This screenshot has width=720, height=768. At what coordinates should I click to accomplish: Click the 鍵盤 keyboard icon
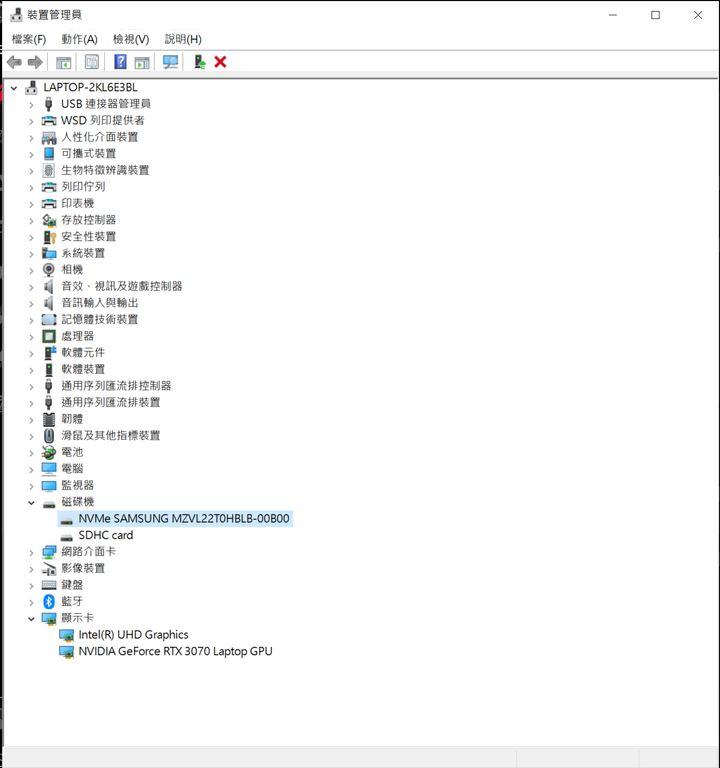tap(49, 585)
